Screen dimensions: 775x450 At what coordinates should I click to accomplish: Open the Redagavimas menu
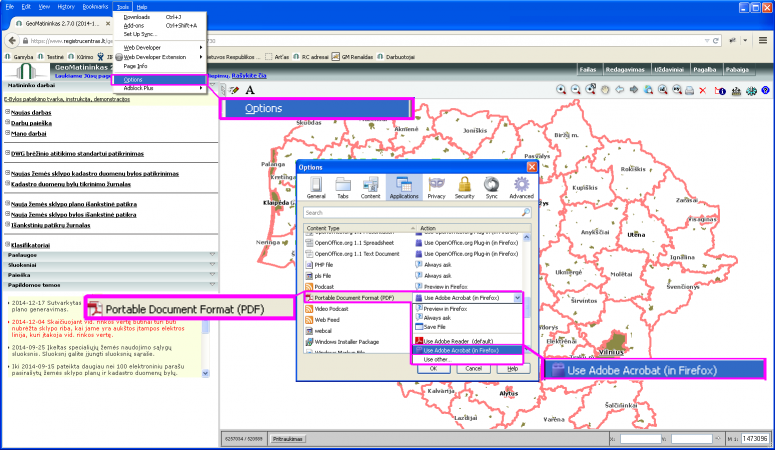(625, 70)
